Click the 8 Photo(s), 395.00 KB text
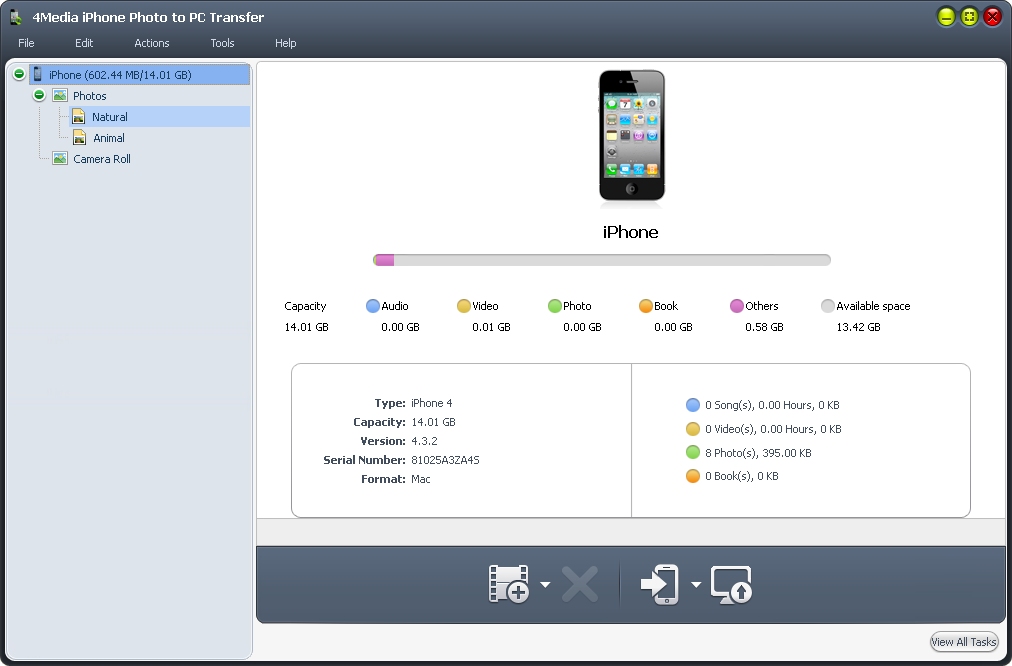 coord(758,453)
